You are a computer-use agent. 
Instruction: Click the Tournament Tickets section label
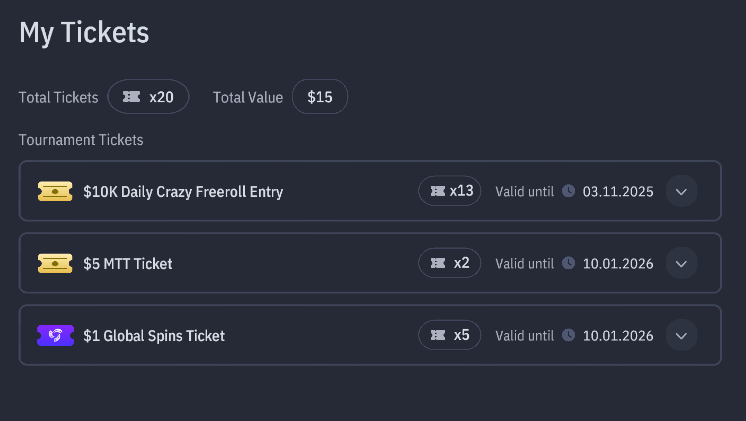coord(81,140)
